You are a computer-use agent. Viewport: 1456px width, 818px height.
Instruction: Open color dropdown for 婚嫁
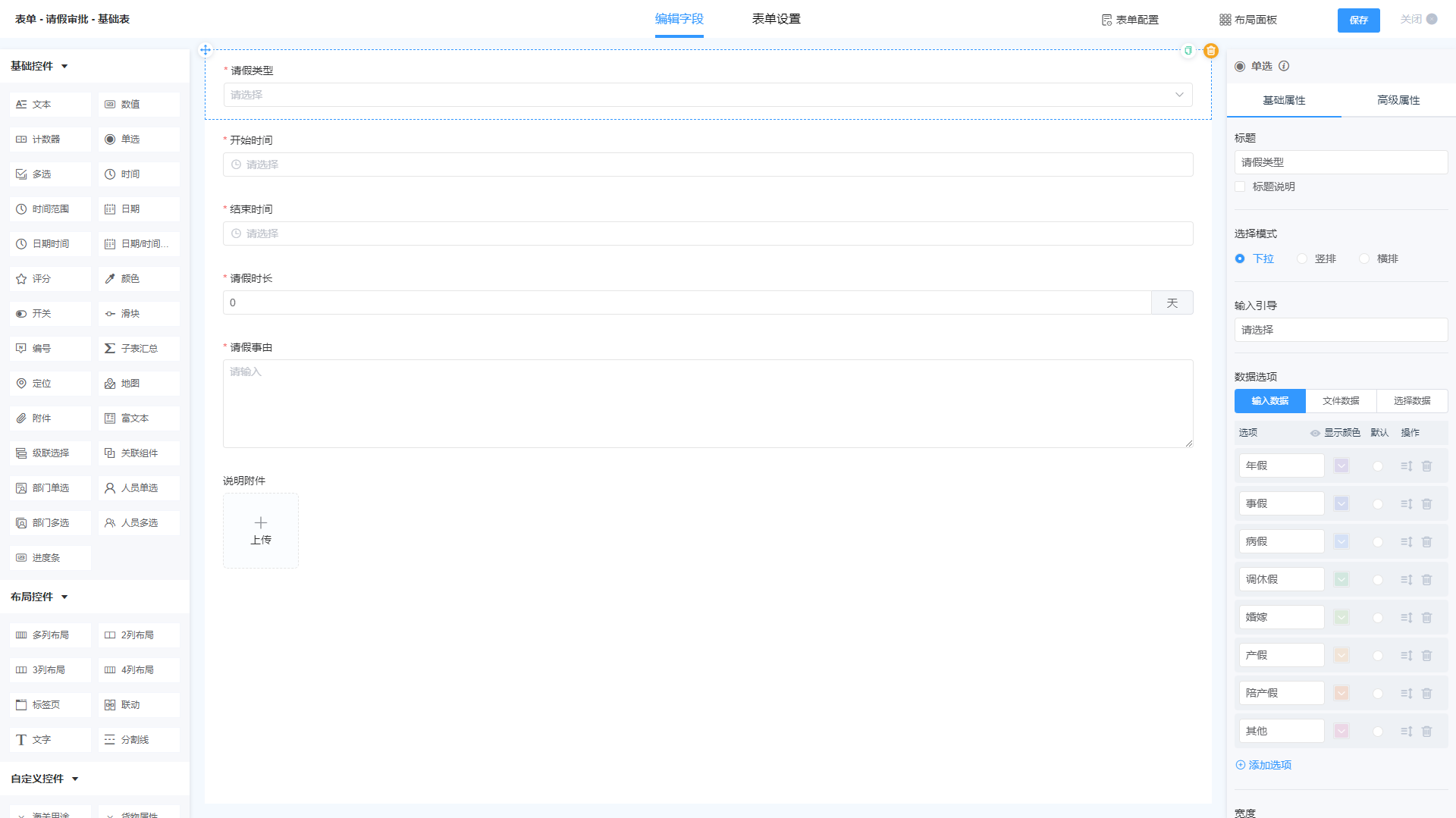point(1341,617)
